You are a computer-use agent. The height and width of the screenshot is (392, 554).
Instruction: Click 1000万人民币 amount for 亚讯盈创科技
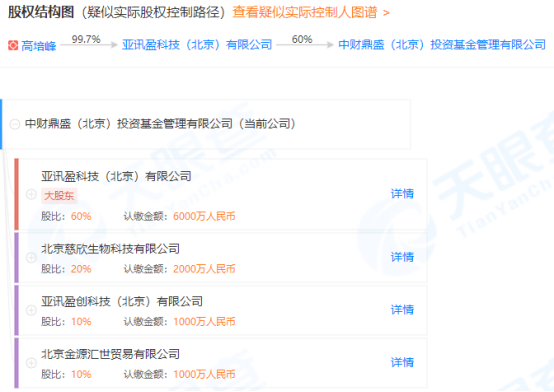click(204, 322)
